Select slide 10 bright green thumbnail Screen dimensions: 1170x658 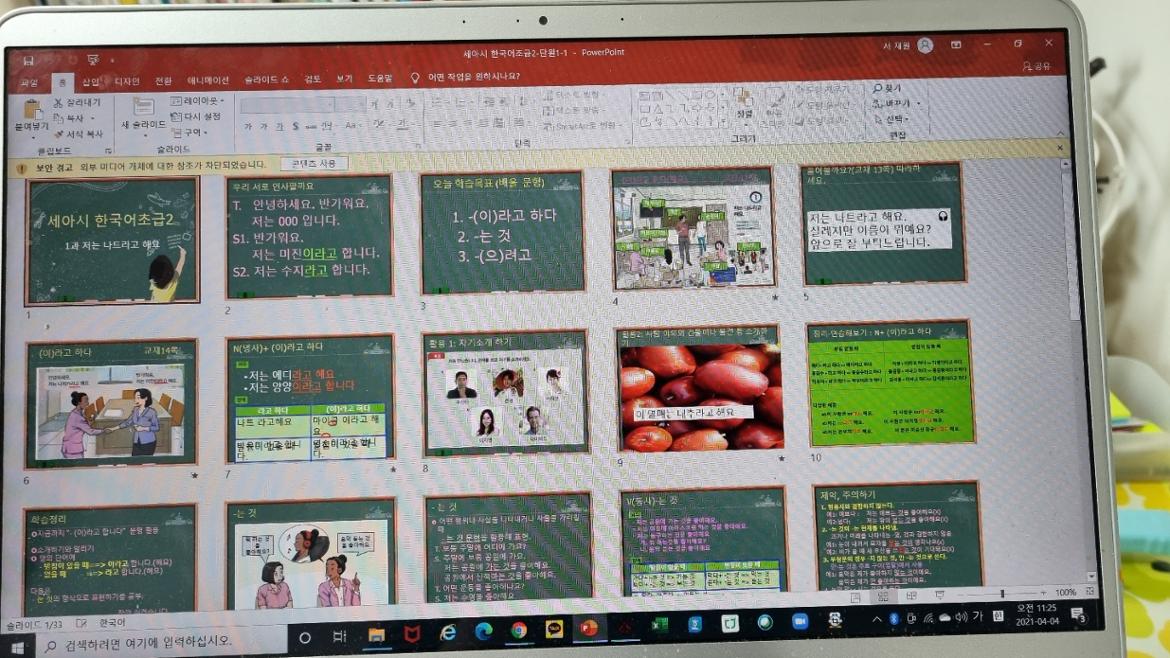pos(890,384)
